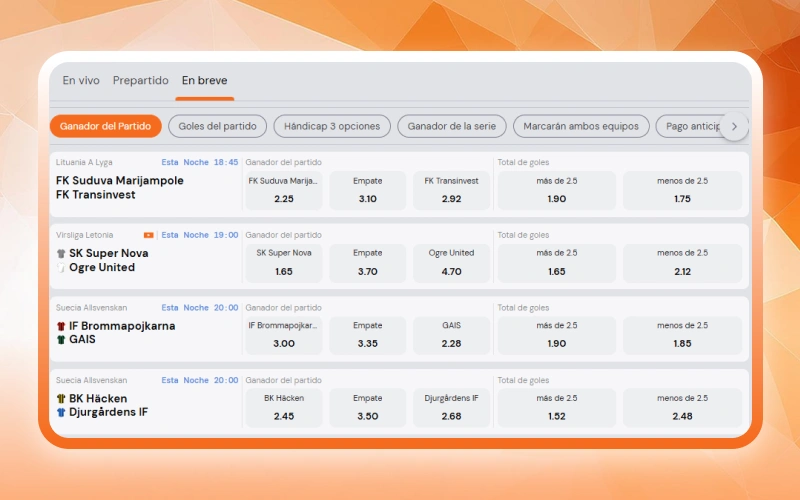Click Suecia Allsvenskan label above Brommapojkarna
Image resolution: width=800 pixels, height=500 pixels.
tap(91, 308)
